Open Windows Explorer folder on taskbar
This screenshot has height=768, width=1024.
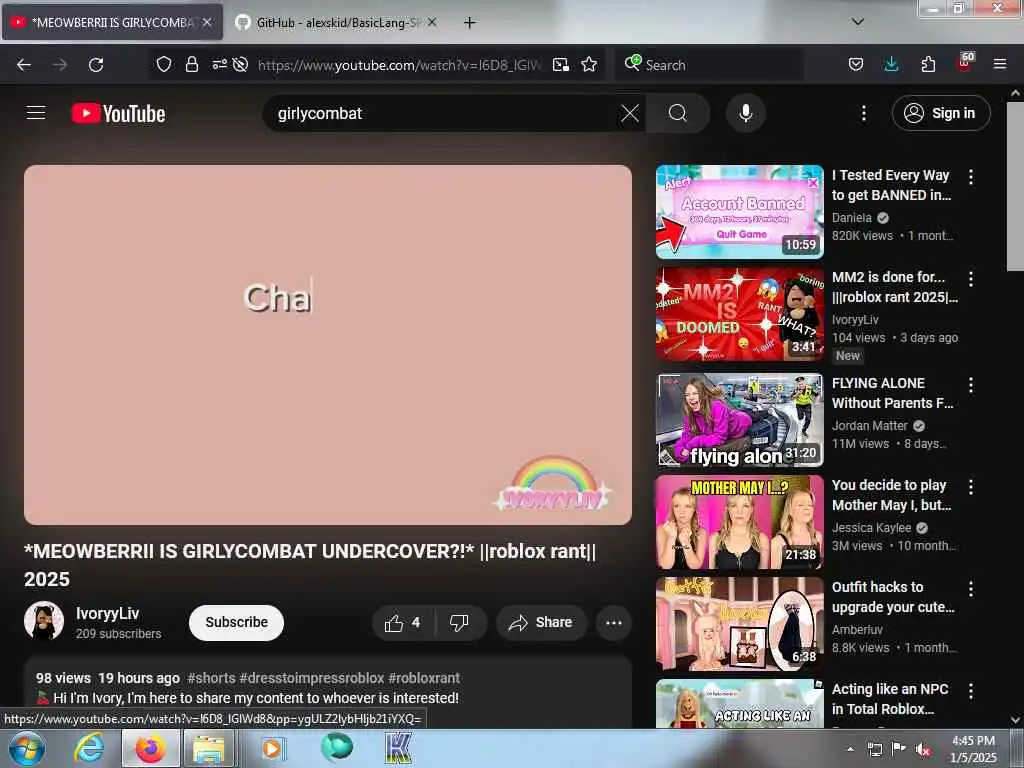click(x=208, y=749)
